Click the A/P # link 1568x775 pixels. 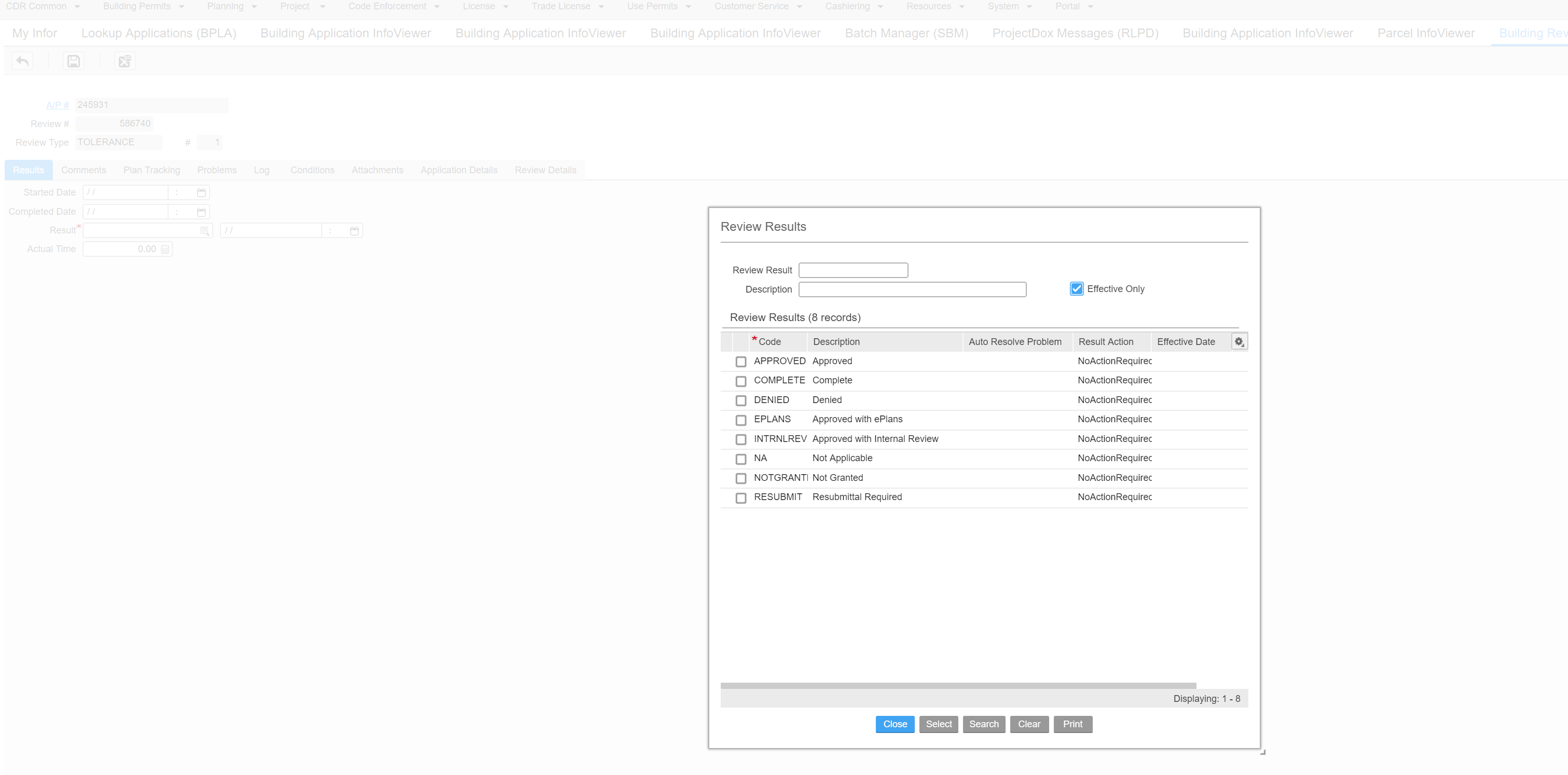coord(57,105)
